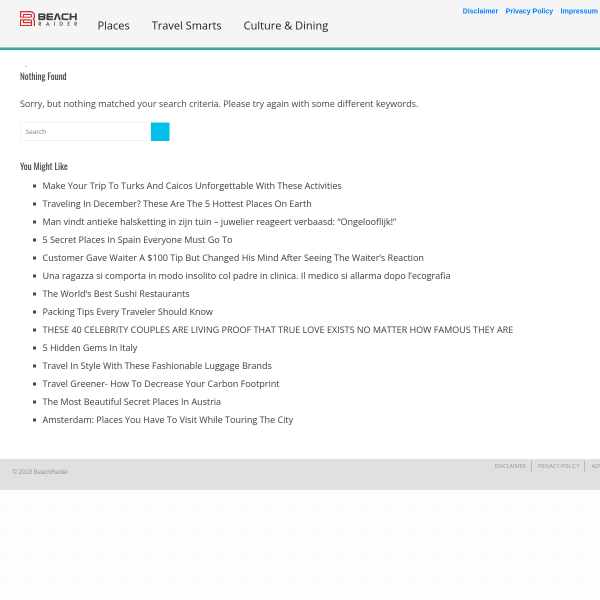Screen dimensions: 600x600
Task: Read the 40 celebrity couples article
Action: coord(277,330)
